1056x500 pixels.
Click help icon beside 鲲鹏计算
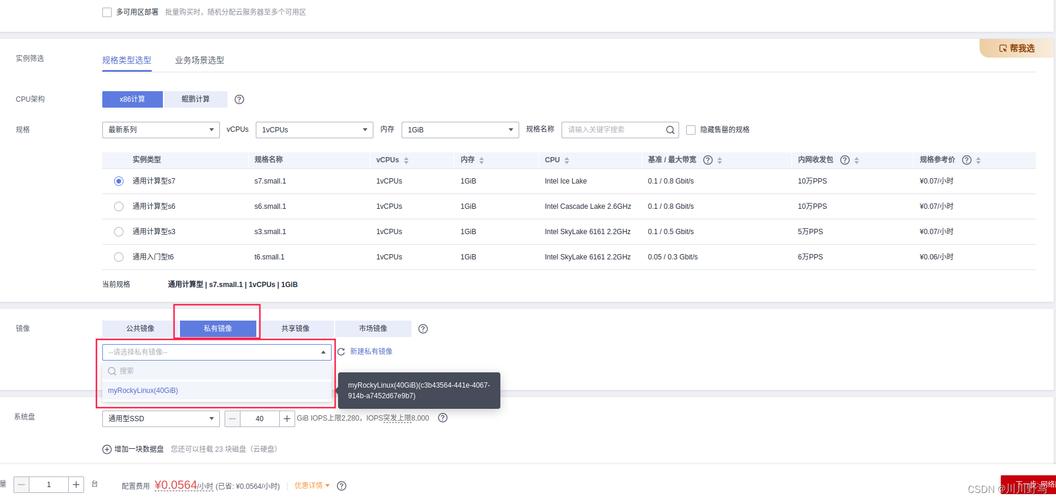[239, 100]
